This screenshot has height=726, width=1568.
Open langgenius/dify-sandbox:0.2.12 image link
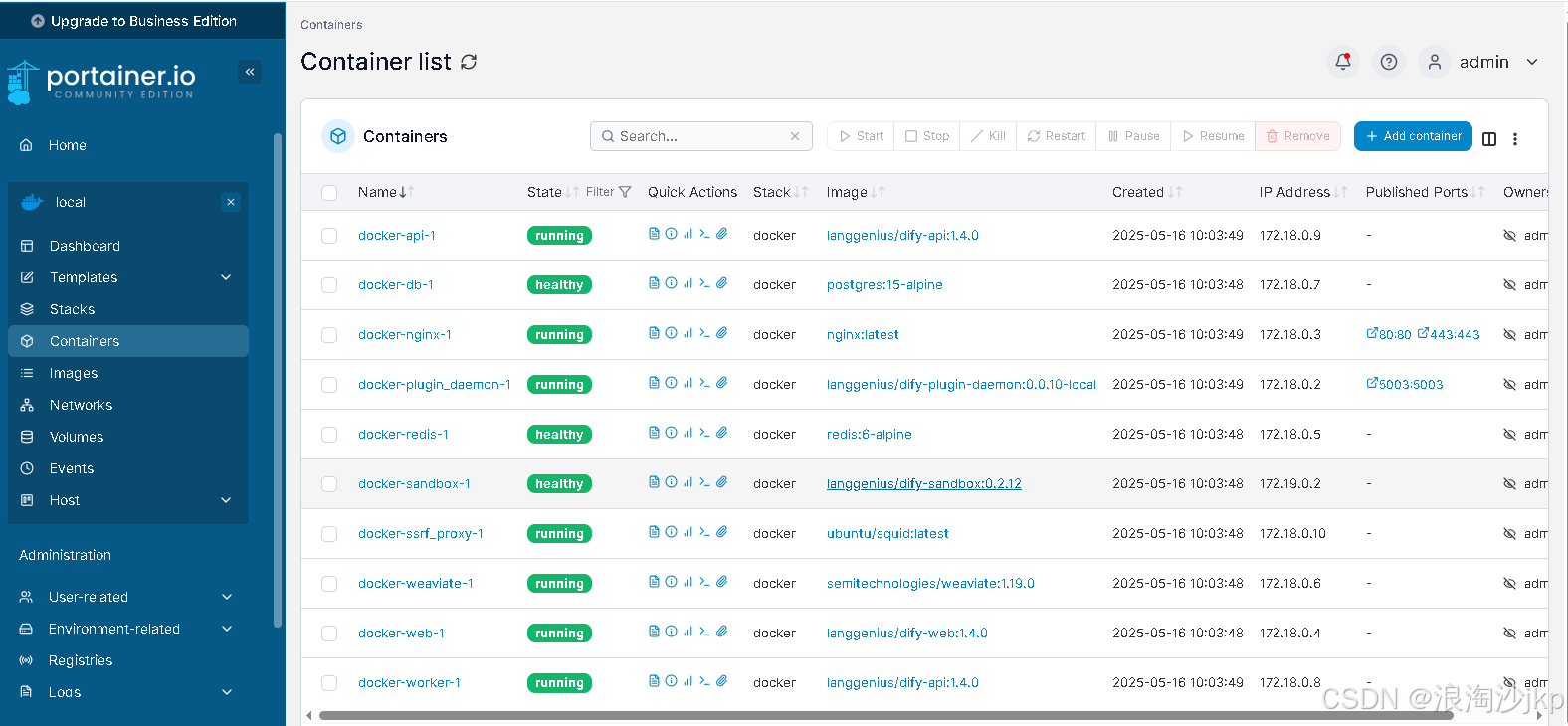coord(924,484)
